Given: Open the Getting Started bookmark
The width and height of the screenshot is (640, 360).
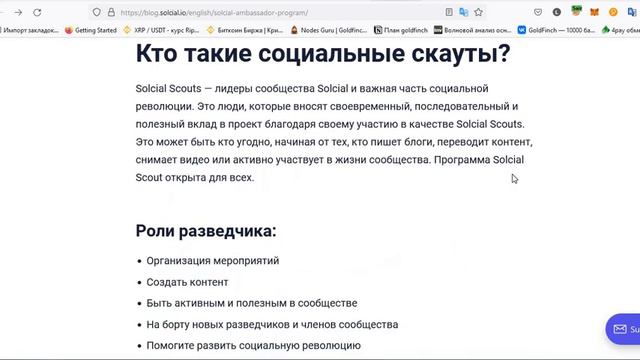Looking at the screenshot, I should [91, 30].
